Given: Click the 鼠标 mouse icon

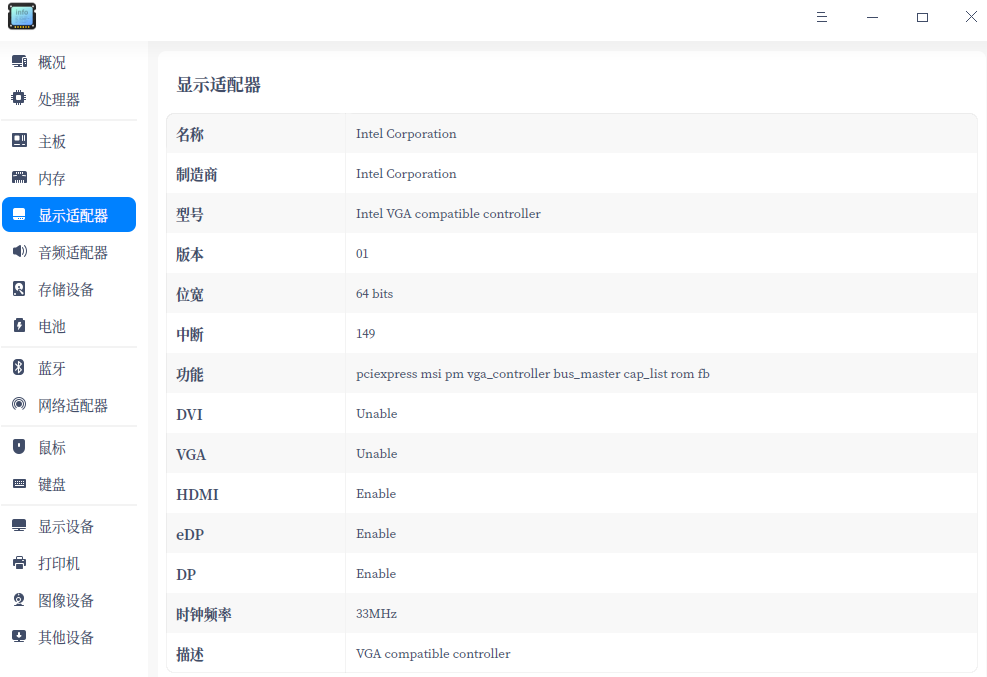Looking at the screenshot, I should [x=20, y=447].
